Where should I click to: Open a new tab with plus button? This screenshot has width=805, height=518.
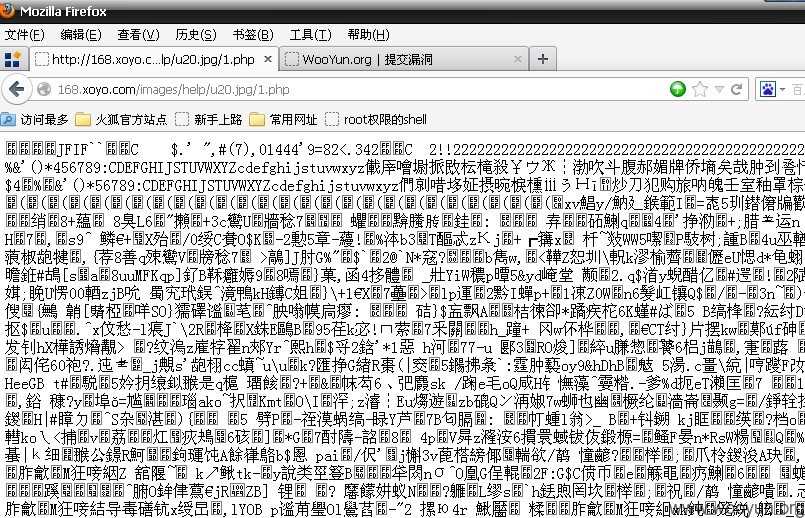click(x=543, y=60)
